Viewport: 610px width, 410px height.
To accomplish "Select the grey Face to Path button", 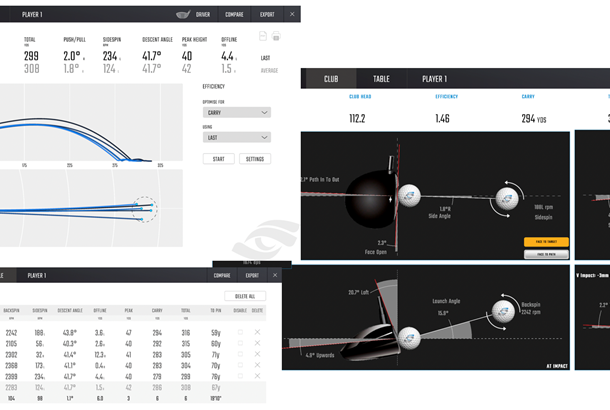I will click(x=546, y=254).
